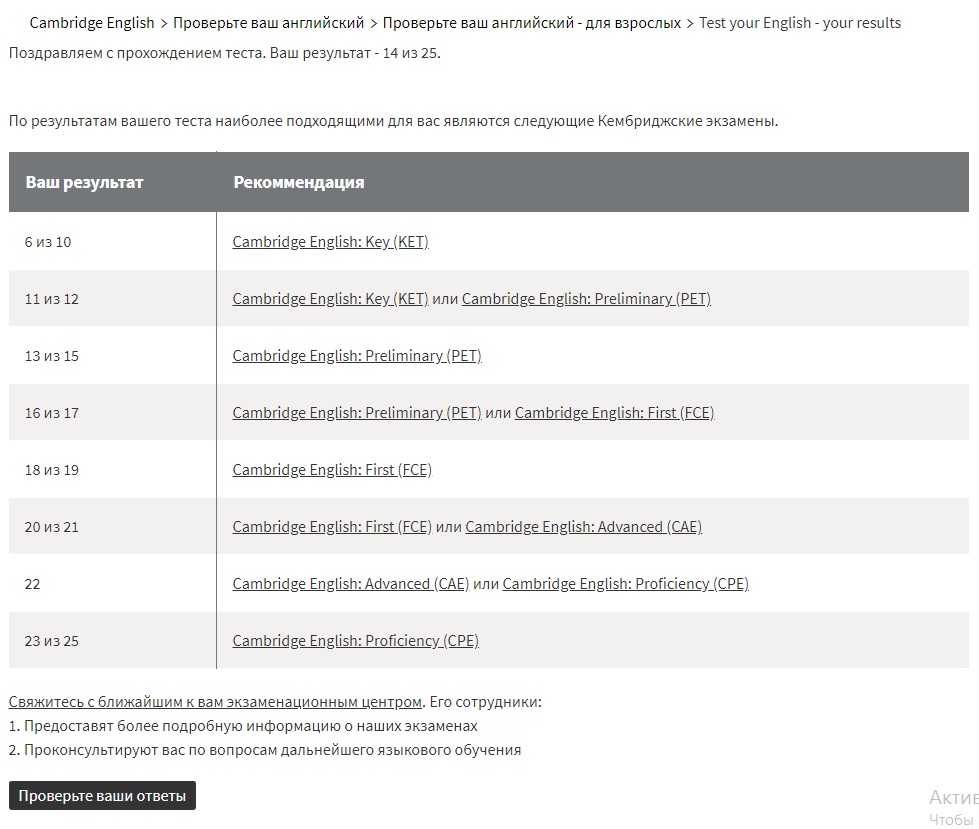This screenshot has height=829, width=979.
Task: Open Proficiency (CPE) link in the '23 из 25' row
Action: point(355,641)
